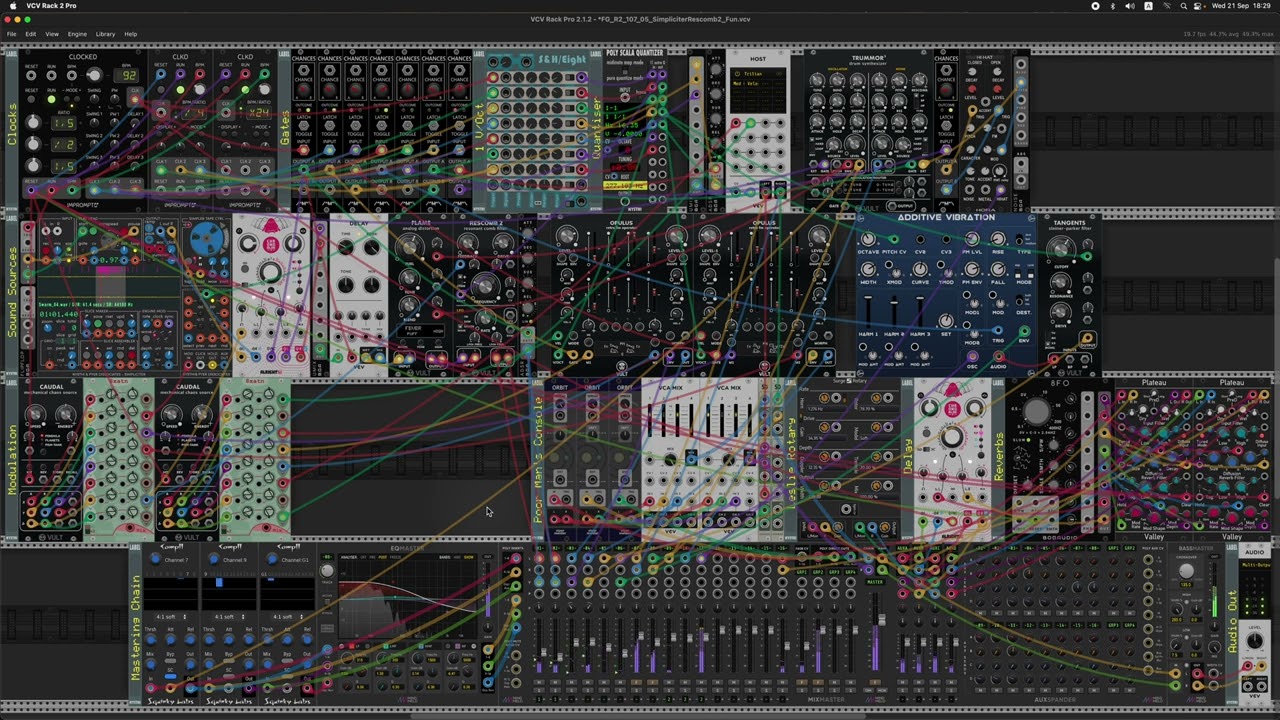Open the Library menu
This screenshot has height=720, width=1280.
click(105, 34)
